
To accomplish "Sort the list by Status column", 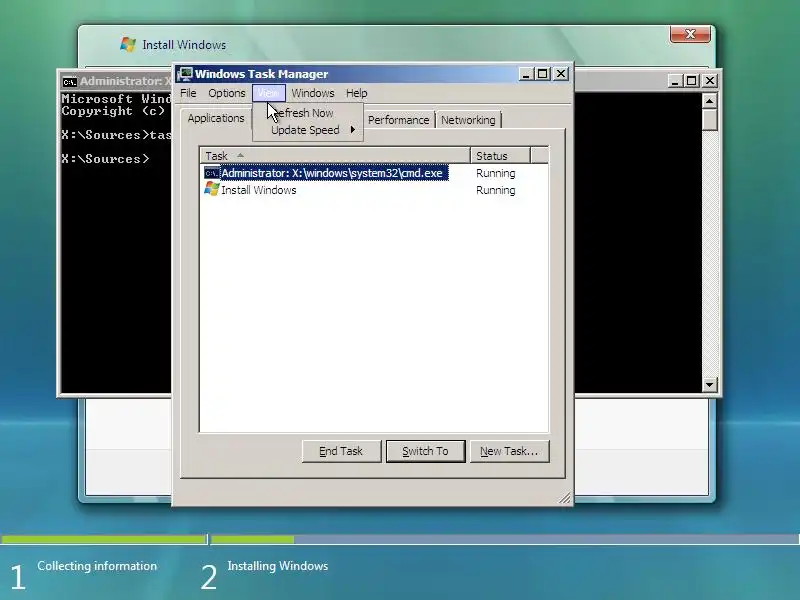I will tap(501, 156).
